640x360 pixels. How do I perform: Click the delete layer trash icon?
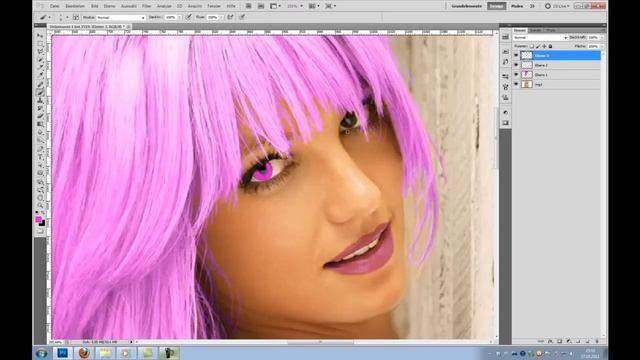coord(597,341)
